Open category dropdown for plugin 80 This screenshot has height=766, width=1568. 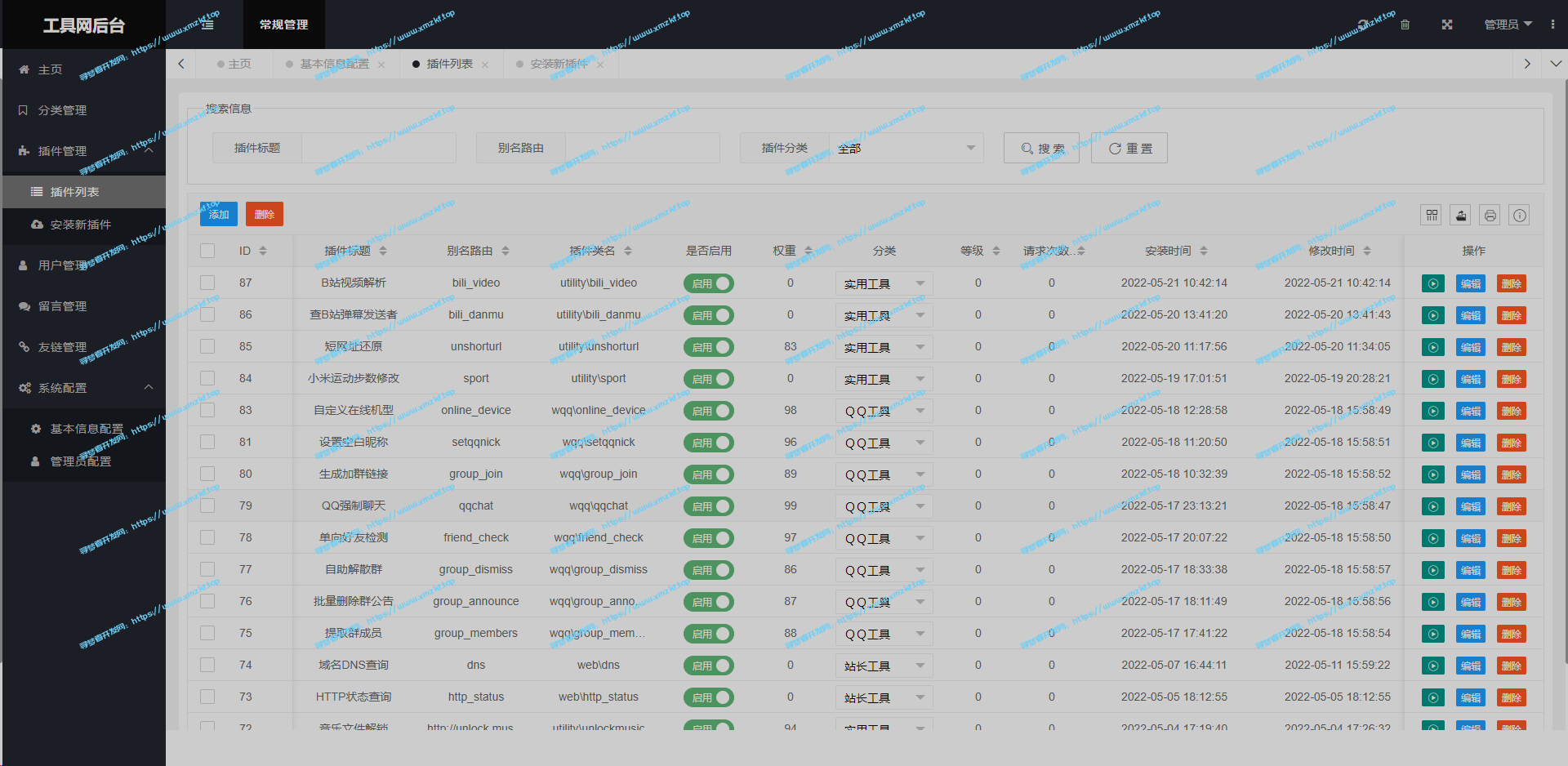pos(884,474)
